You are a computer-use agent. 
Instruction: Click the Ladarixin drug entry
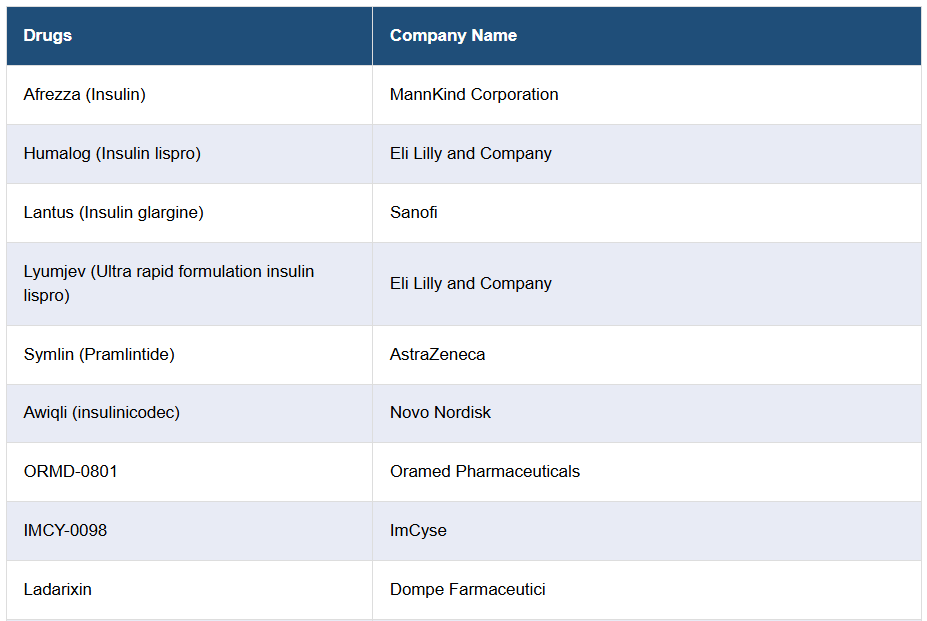click(x=58, y=590)
